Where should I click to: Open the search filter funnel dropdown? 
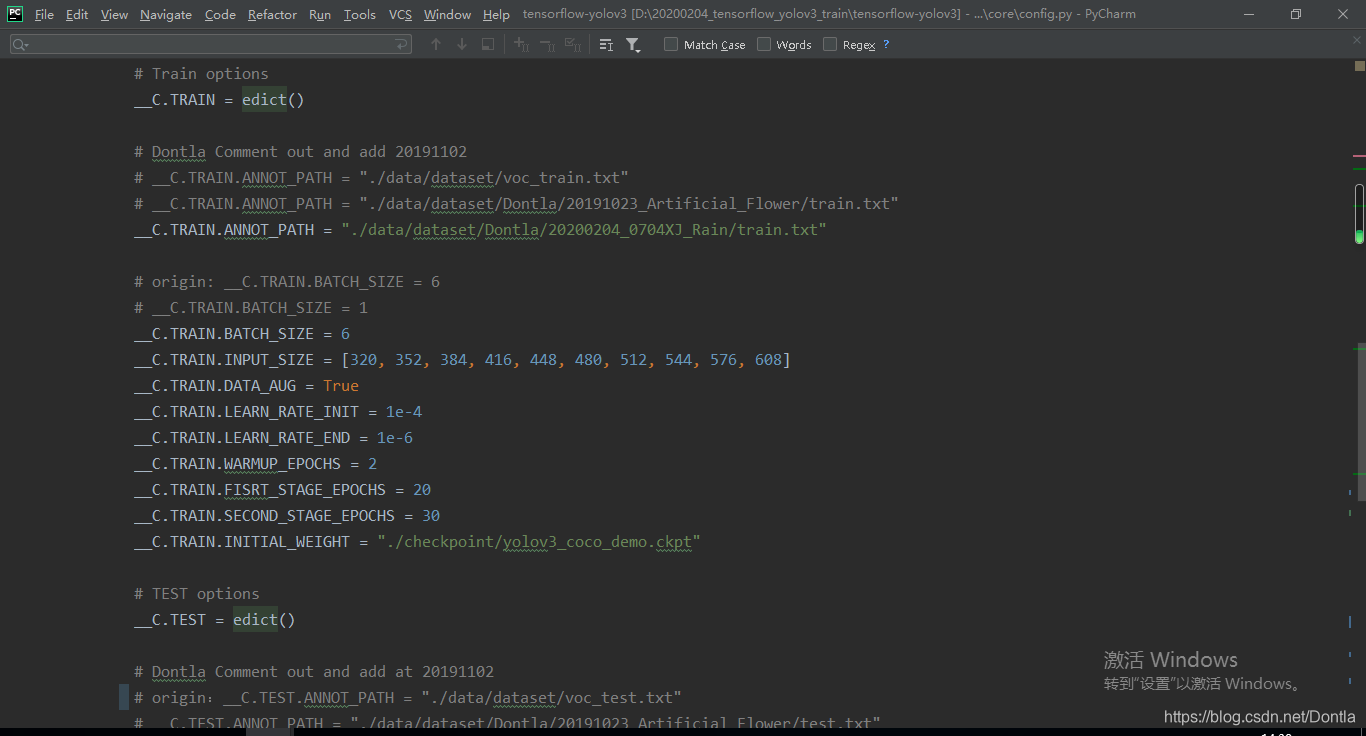click(x=633, y=45)
